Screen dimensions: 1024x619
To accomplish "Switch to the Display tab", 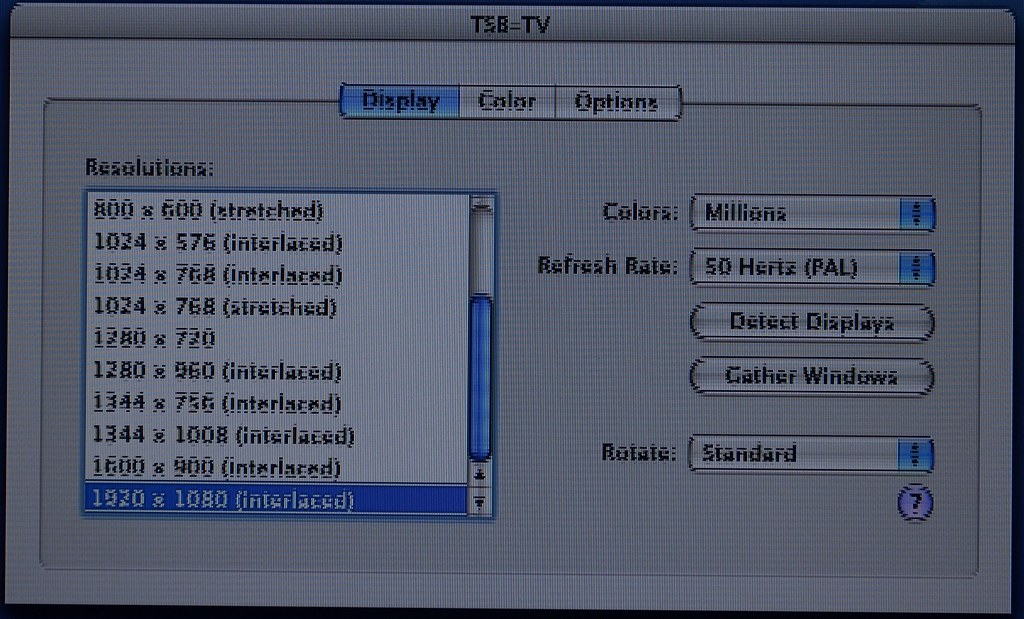I will tap(400, 102).
